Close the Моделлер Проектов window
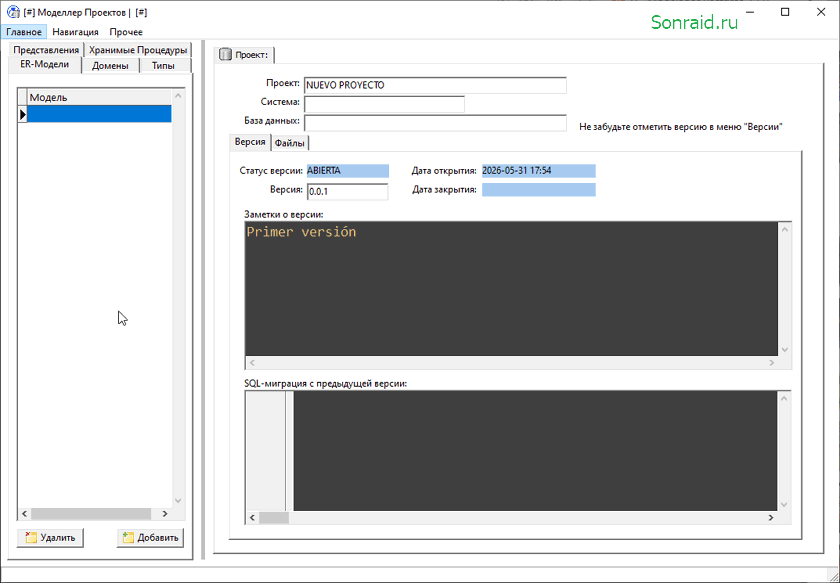Screen dimensions: 840x583 point(821,12)
